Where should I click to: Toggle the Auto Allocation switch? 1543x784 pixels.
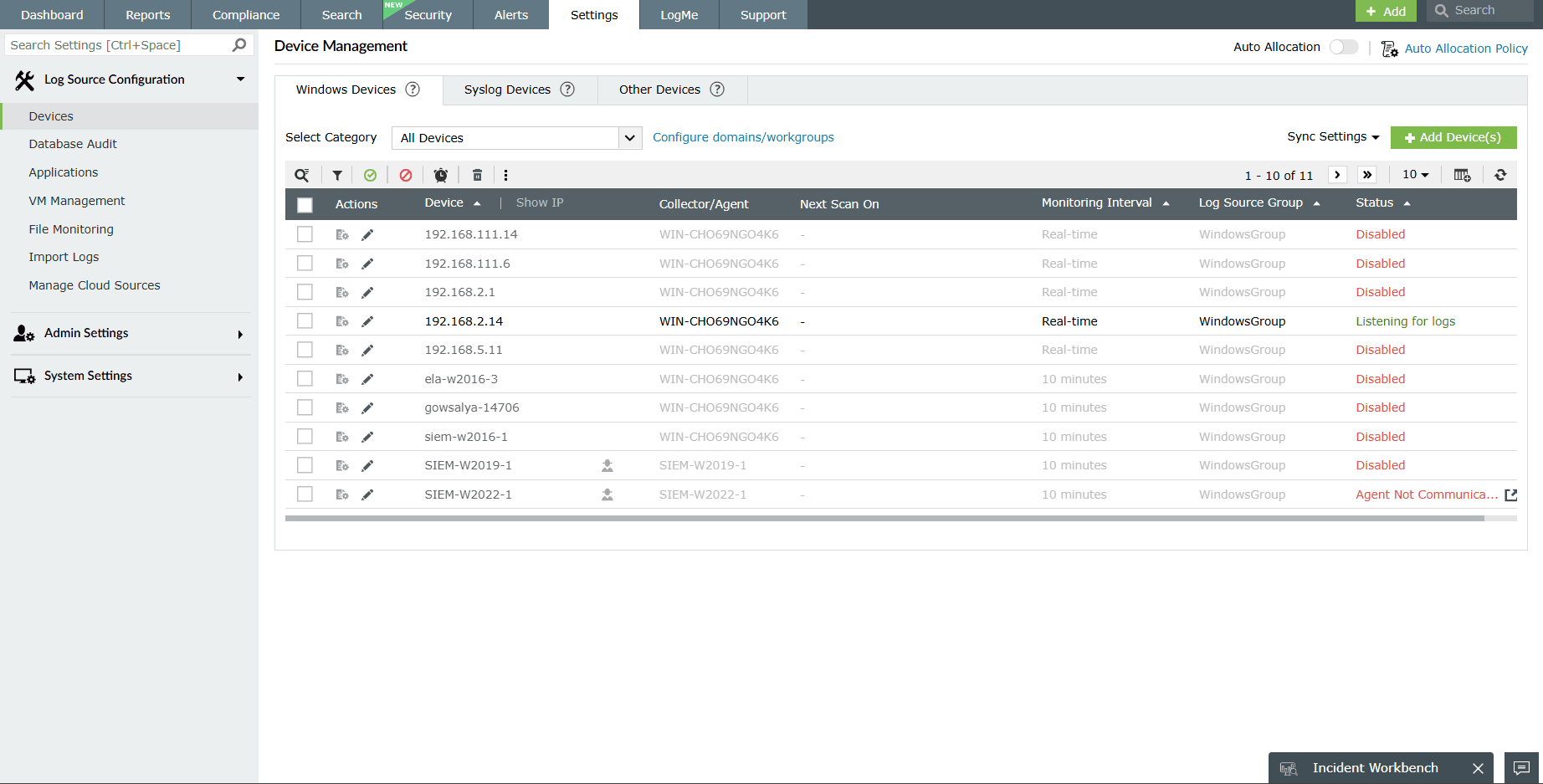click(1343, 47)
